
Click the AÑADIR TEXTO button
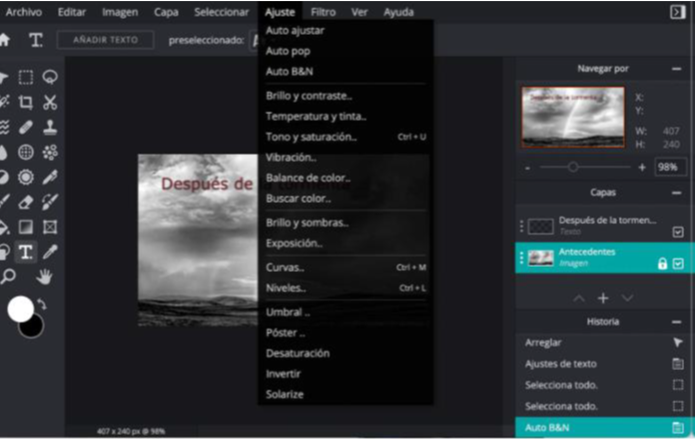pos(105,40)
